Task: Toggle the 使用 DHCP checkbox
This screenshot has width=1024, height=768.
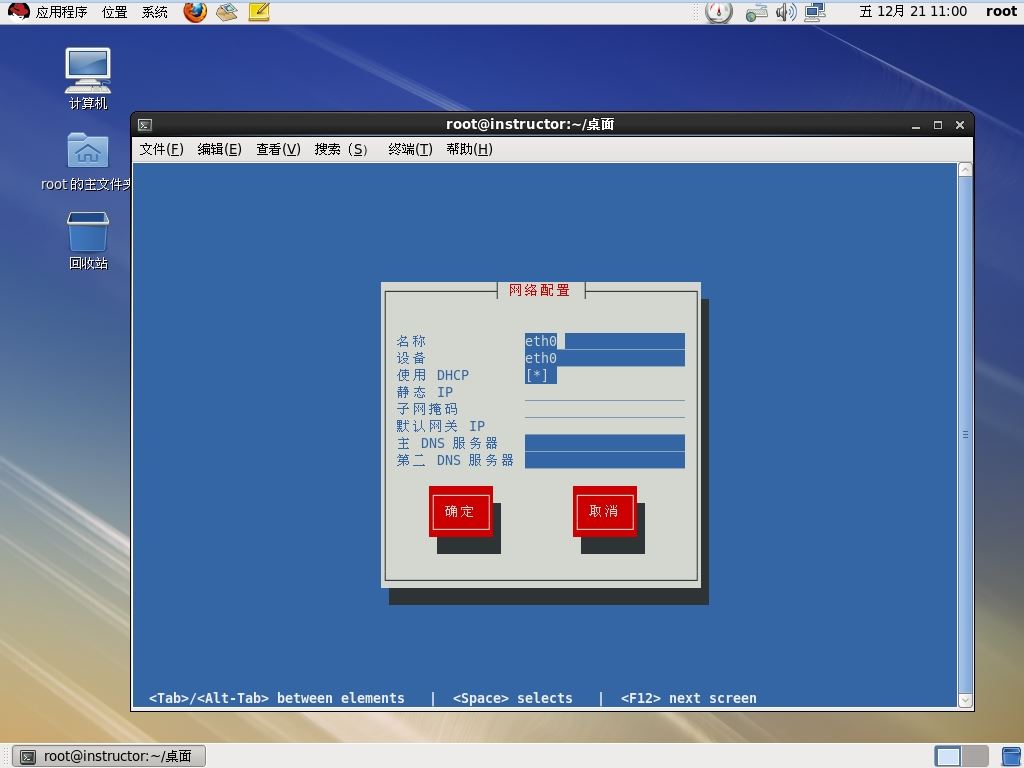Action: 540,375
